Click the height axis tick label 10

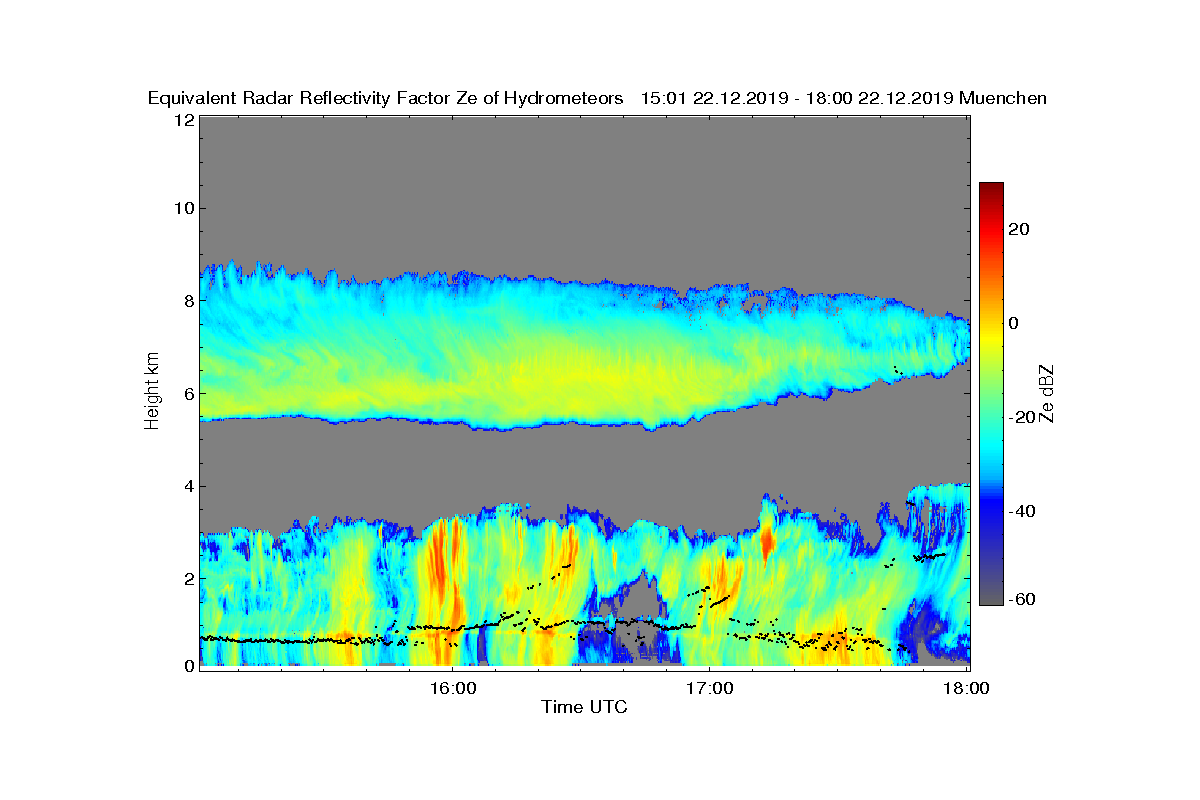(x=183, y=208)
